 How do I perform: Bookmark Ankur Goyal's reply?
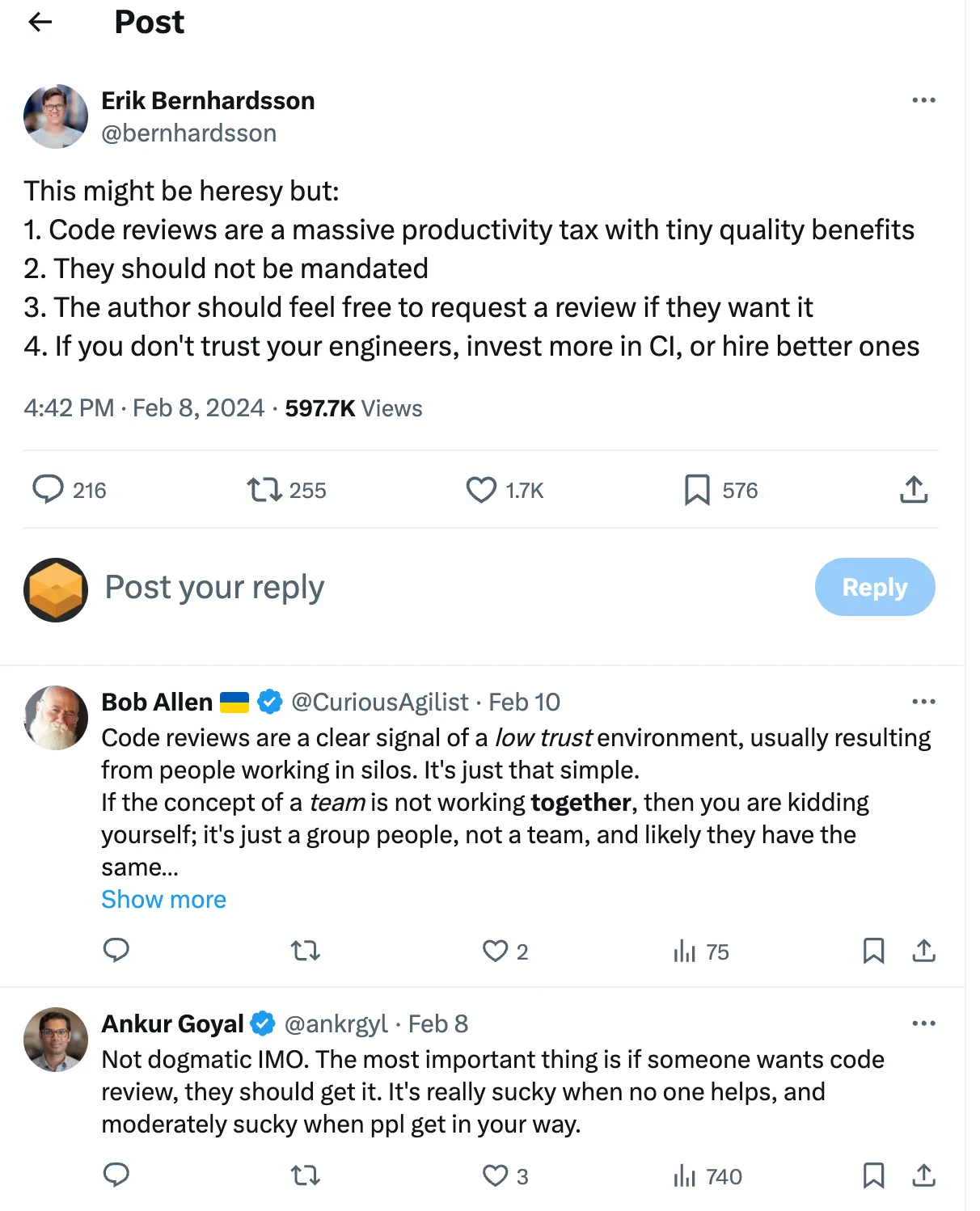[873, 1176]
